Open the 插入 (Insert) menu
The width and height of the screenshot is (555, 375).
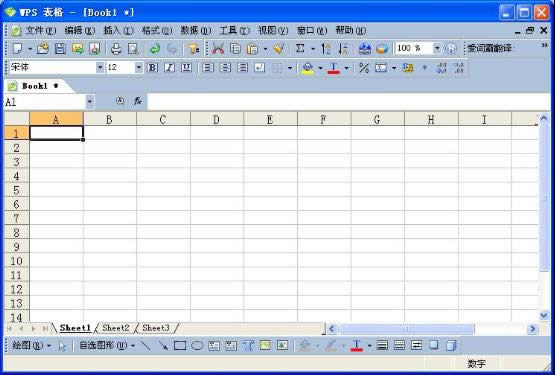tap(118, 30)
